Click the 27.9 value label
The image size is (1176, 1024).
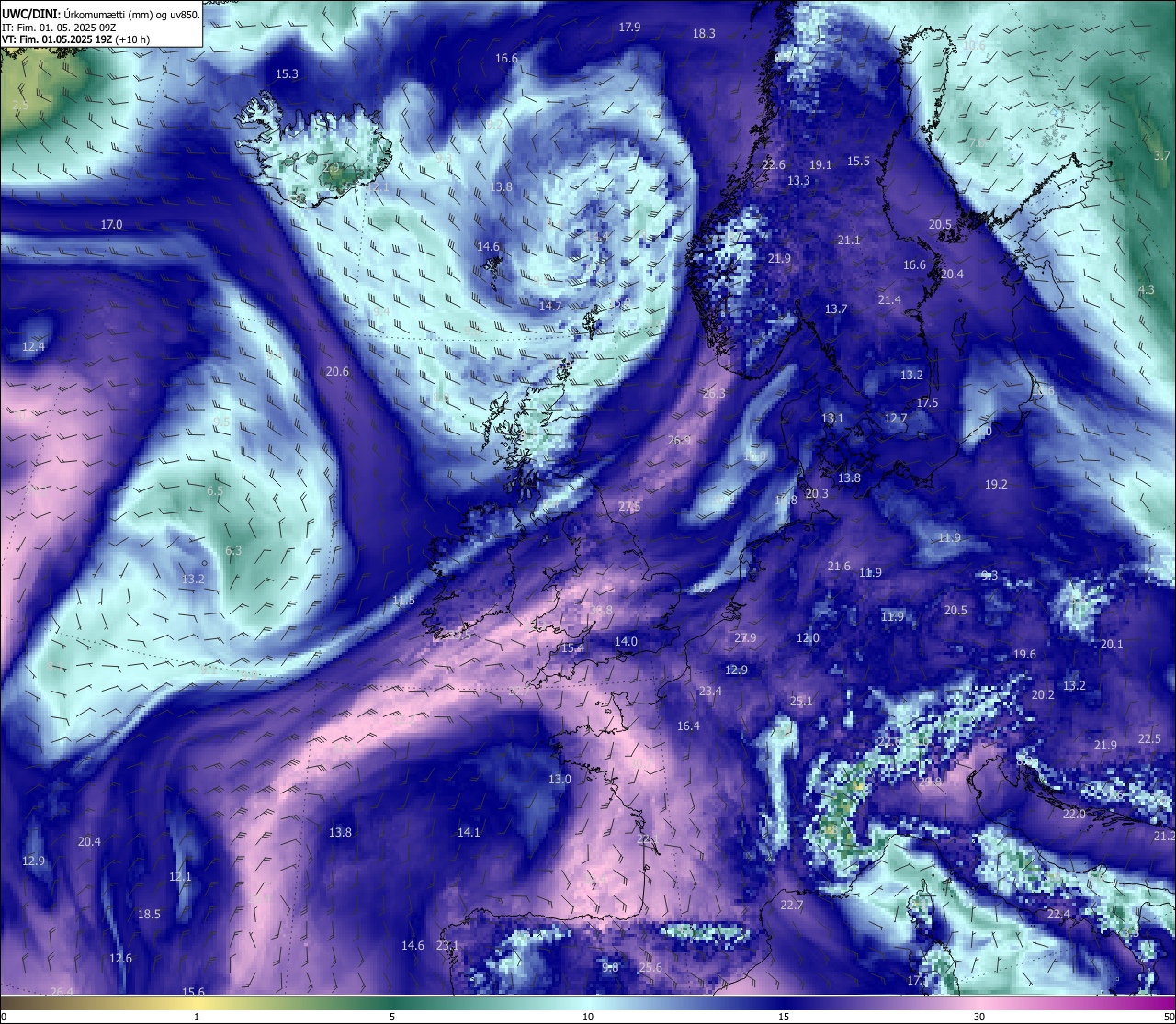pos(745,637)
